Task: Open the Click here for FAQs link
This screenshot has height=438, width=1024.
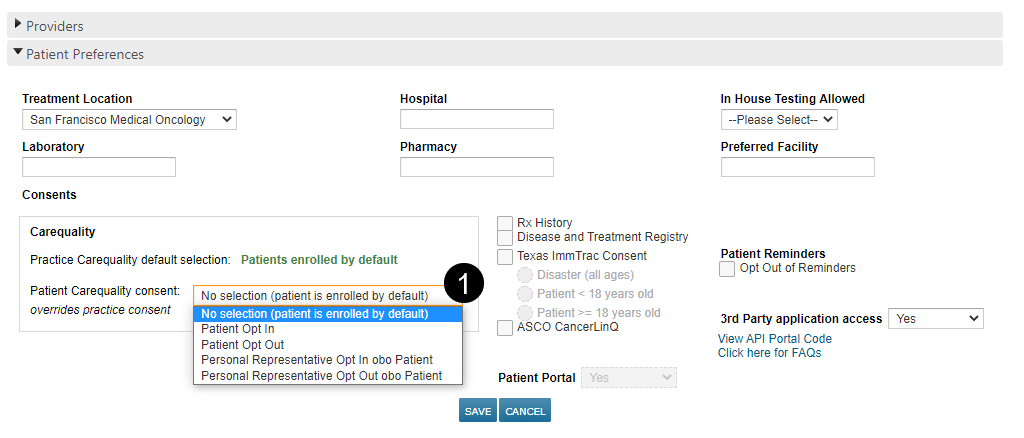Action: pyautogui.click(x=769, y=353)
